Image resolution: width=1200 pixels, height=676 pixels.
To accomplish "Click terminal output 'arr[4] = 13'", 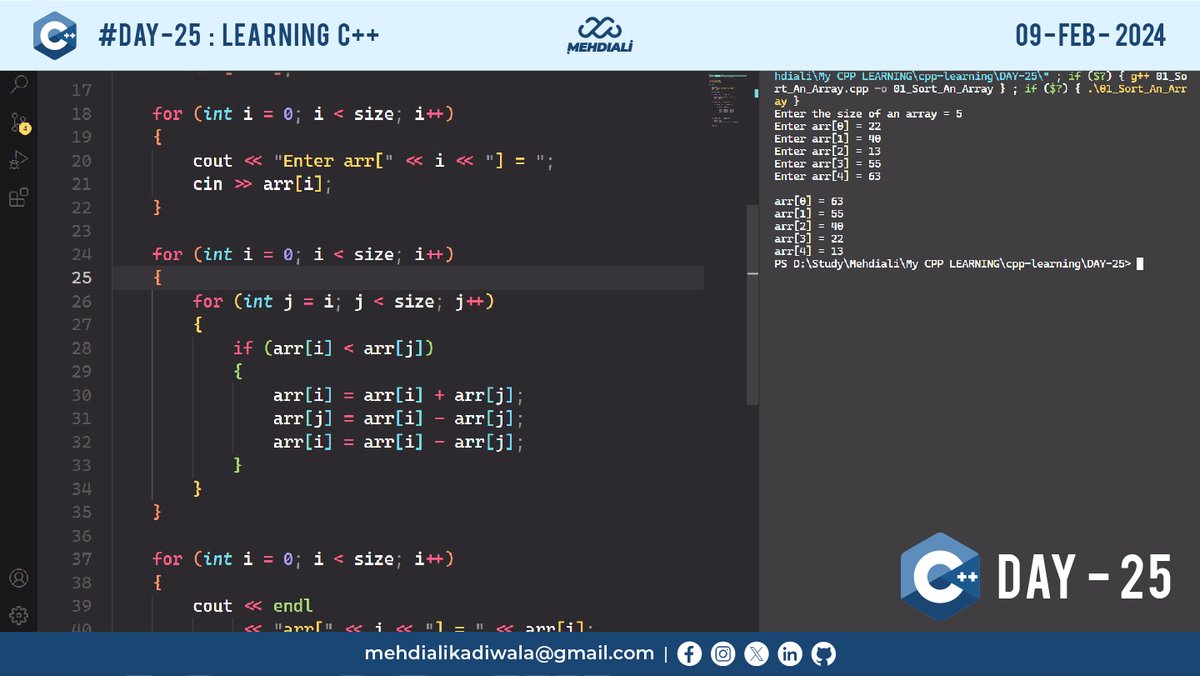I will (x=809, y=251).
